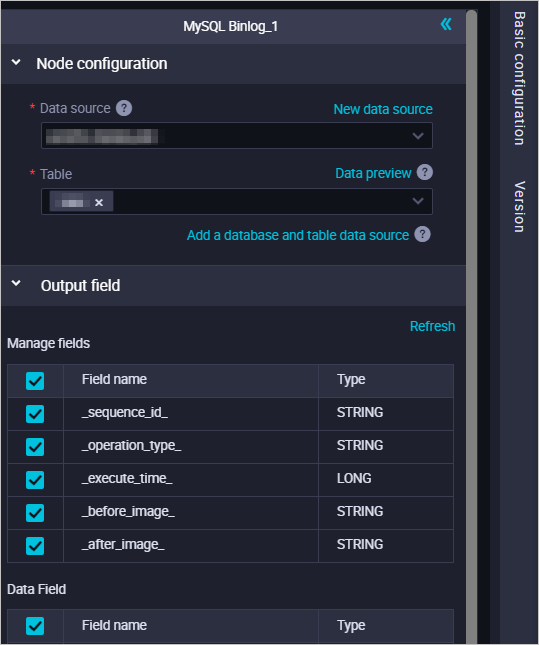Uncheck the _after_image_ field checkbox
Image resolution: width=539 pixels, height=645 pixels.
click(35, 546)
